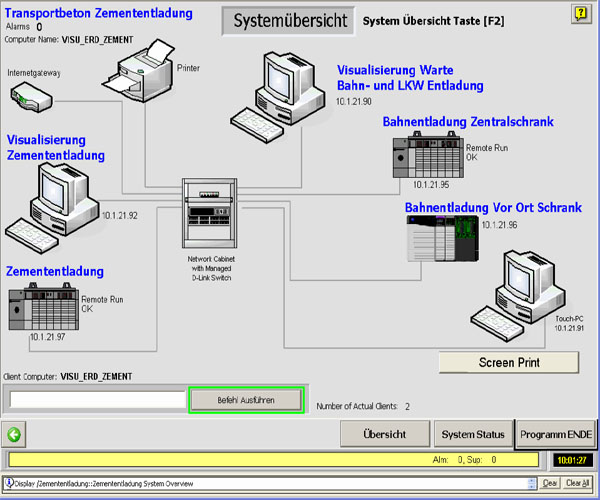The image size is (600, 500).
Task: Click the yellow alarm banner bar
Action: click(x=271, y=460)
